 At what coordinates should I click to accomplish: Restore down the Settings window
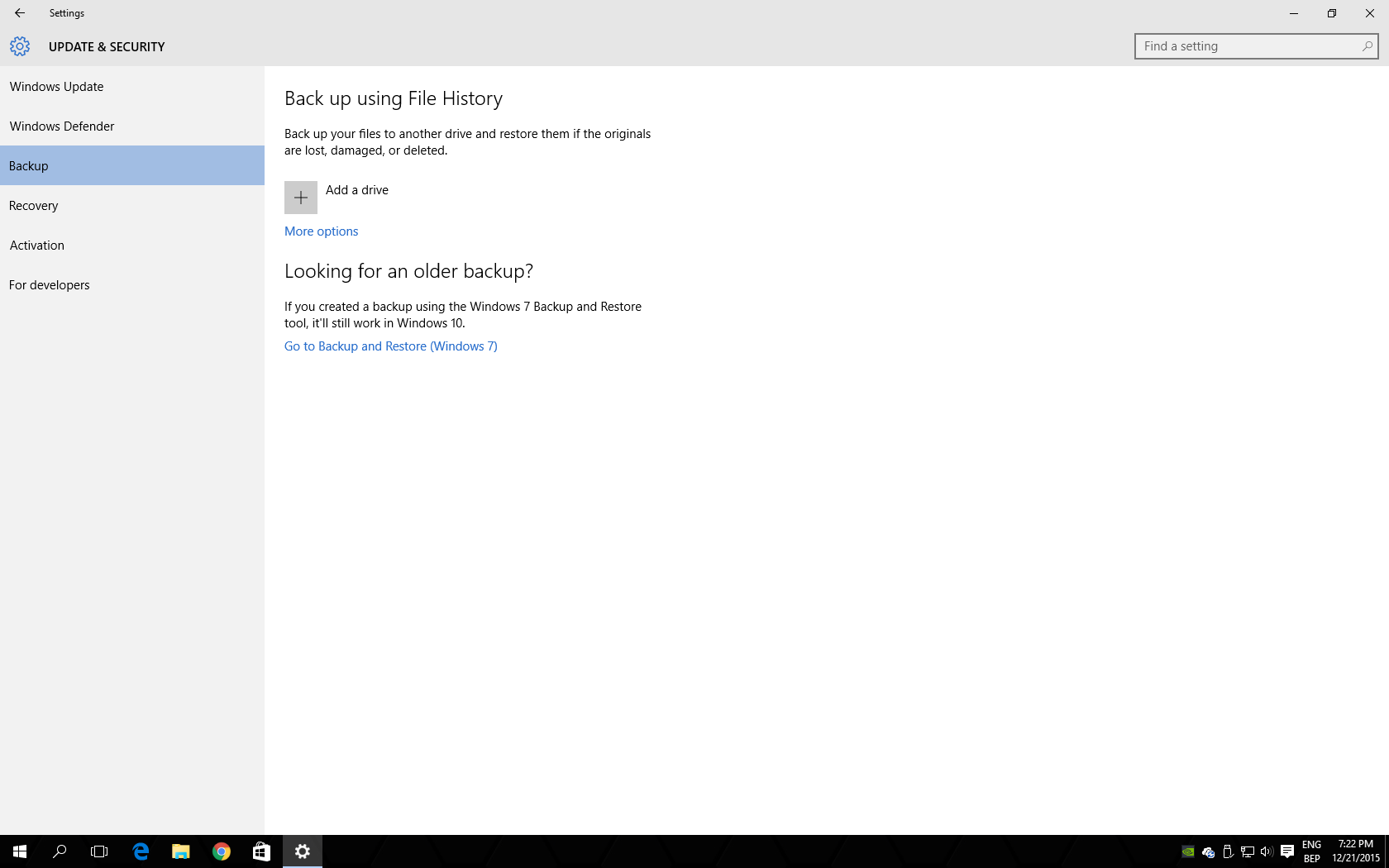tap(1332, 13)
